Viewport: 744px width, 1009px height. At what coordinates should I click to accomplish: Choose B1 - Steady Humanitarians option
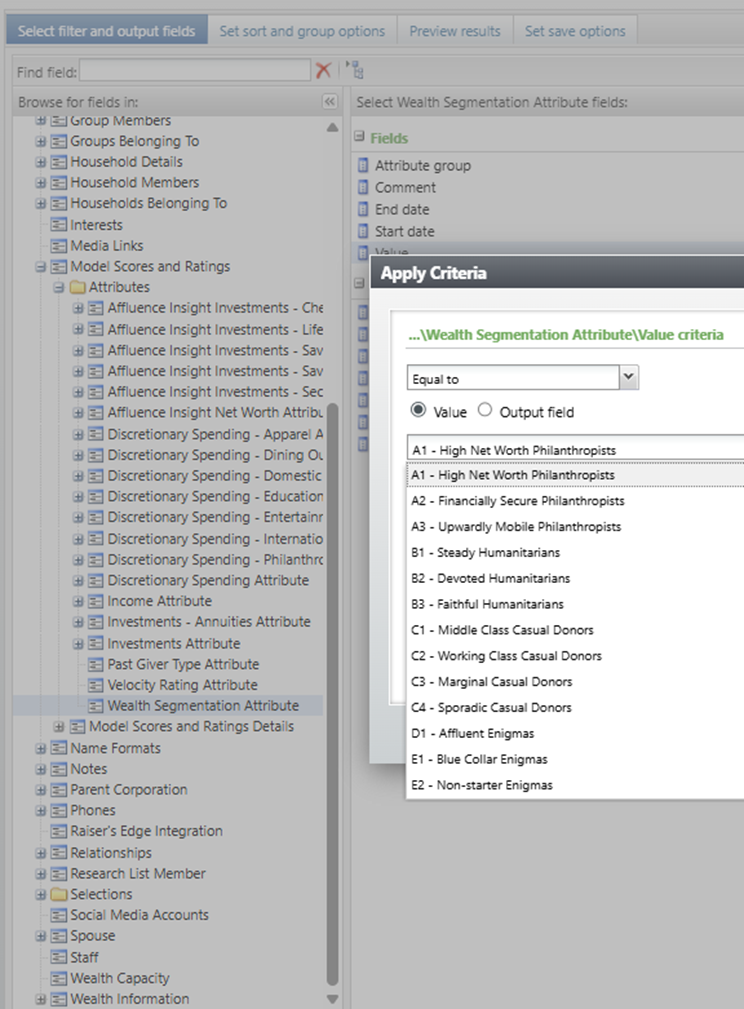pos(575,552)
